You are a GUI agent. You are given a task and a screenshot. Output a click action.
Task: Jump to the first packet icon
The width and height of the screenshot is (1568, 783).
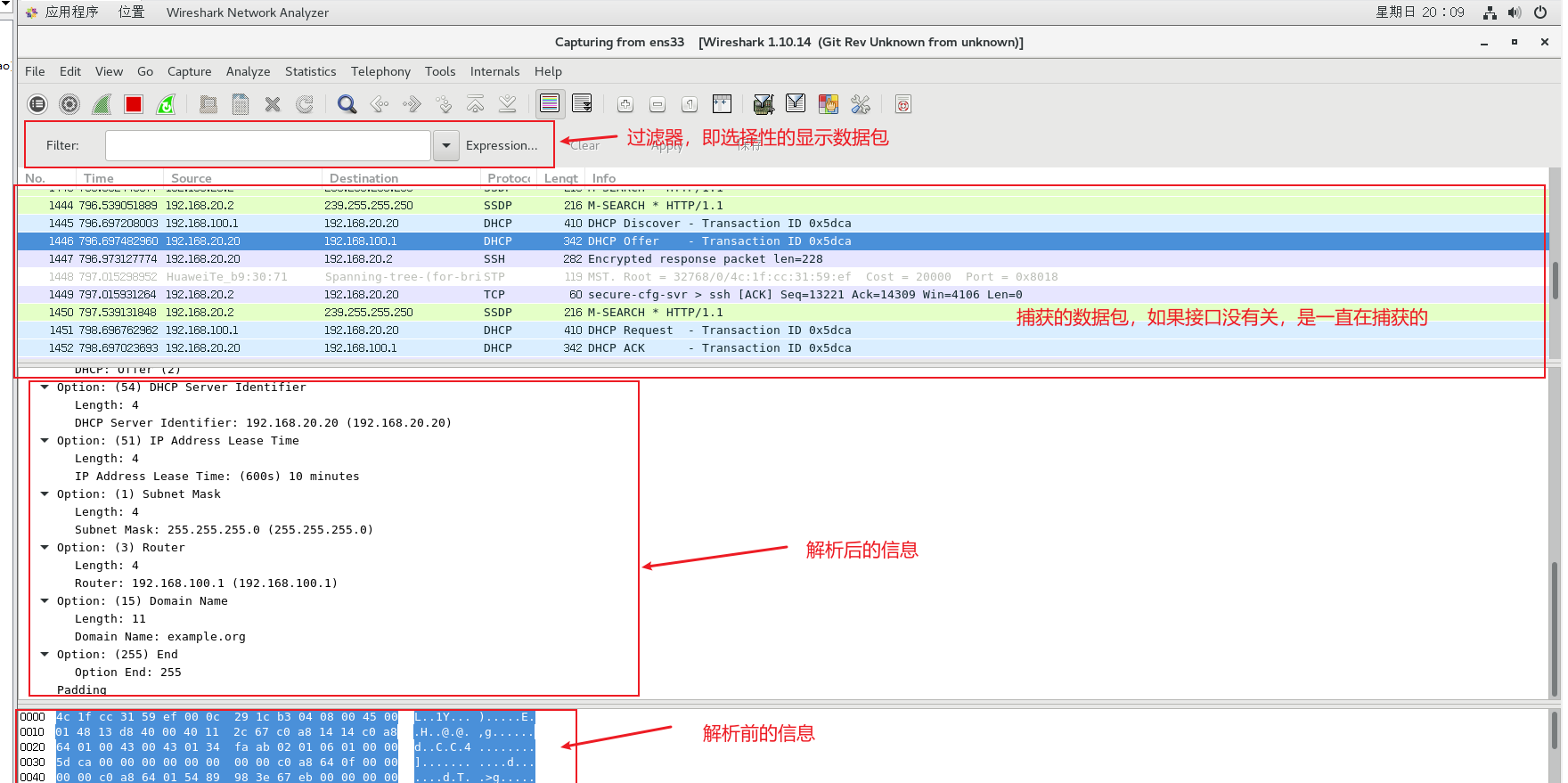[476, 104]
